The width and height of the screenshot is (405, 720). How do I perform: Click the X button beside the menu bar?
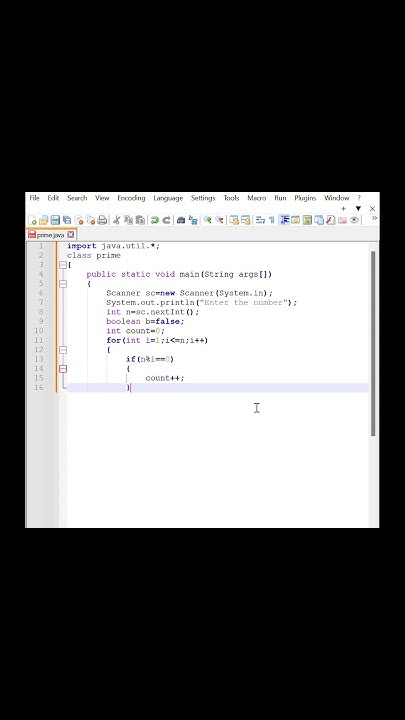[x=372, y=209]
